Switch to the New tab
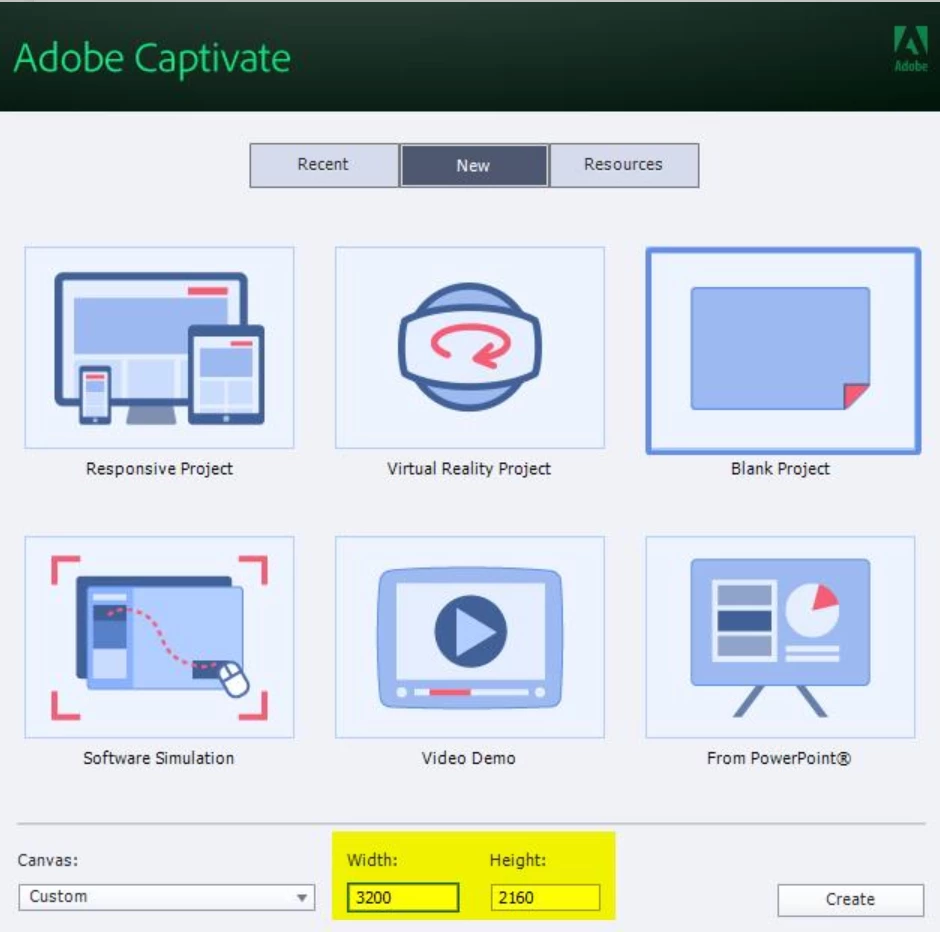The image size is (940, 932). [x=474, y=165]
